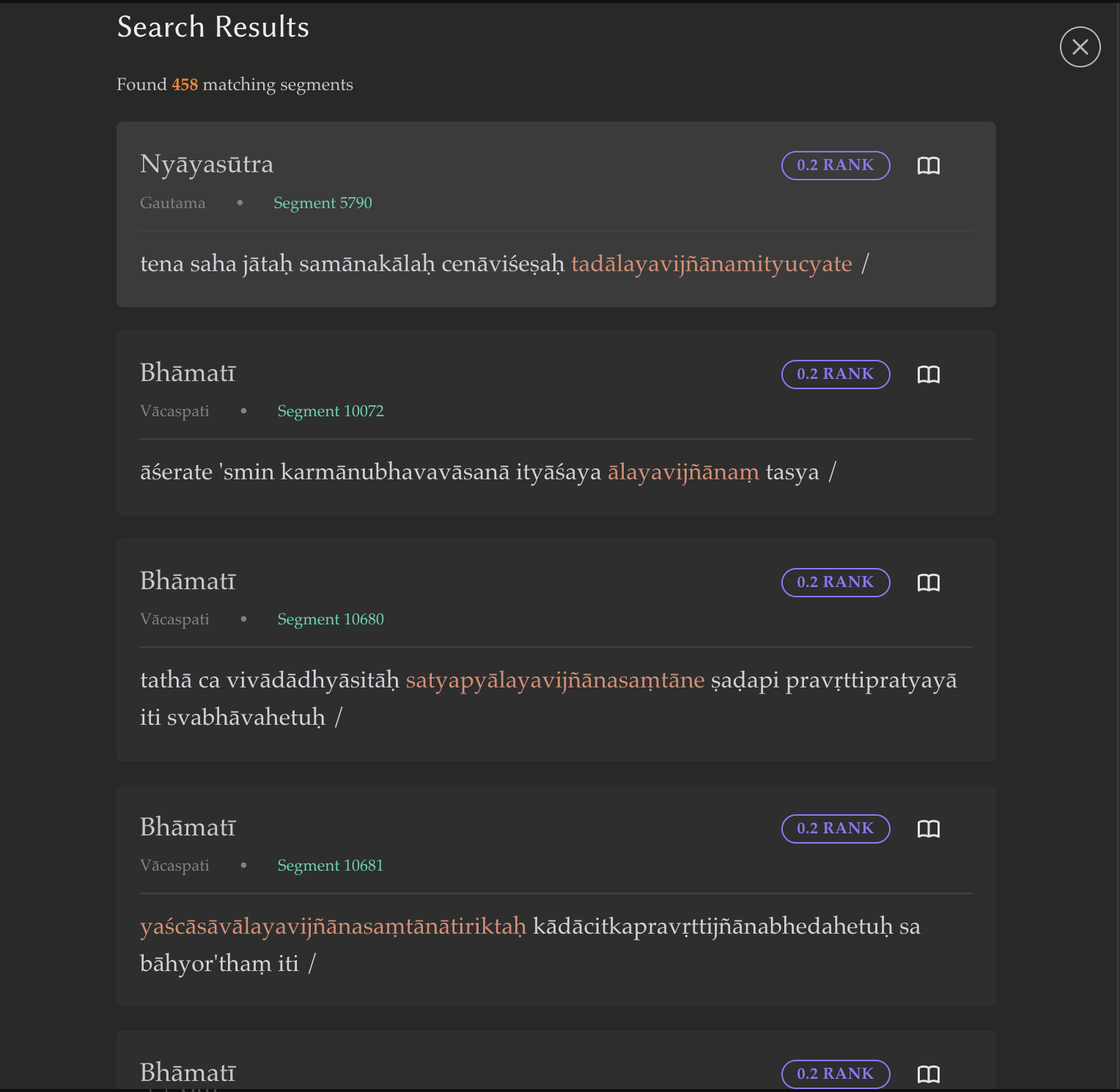Open book icon on last partially visible result
Screen dimensions: 1120x1092
(x=928, y=1074)
